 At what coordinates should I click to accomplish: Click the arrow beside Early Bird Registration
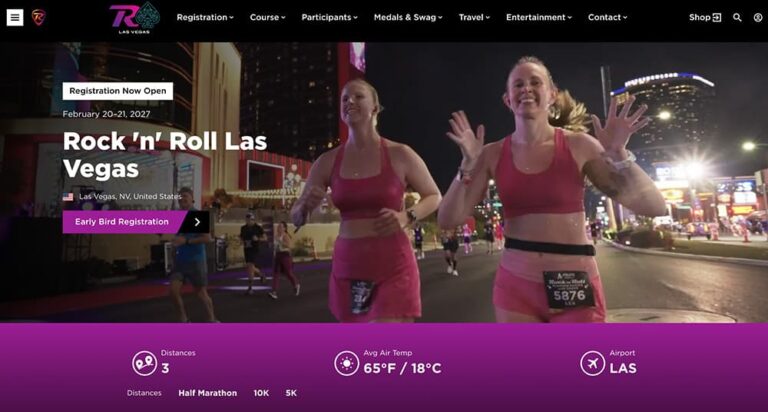(197, 222)
